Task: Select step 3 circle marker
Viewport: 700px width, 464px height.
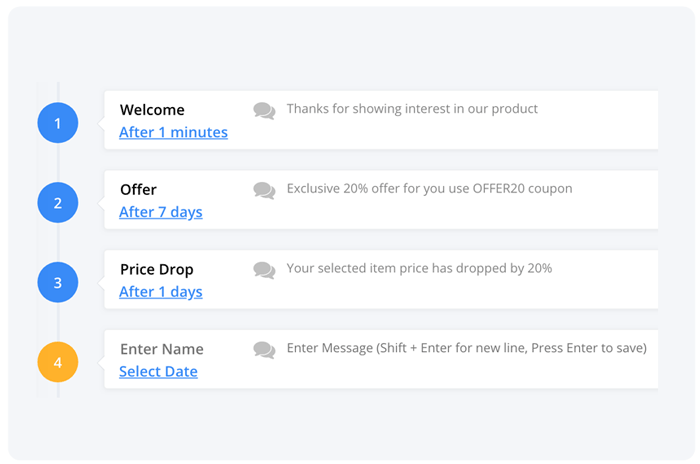Action: [58, 283]
